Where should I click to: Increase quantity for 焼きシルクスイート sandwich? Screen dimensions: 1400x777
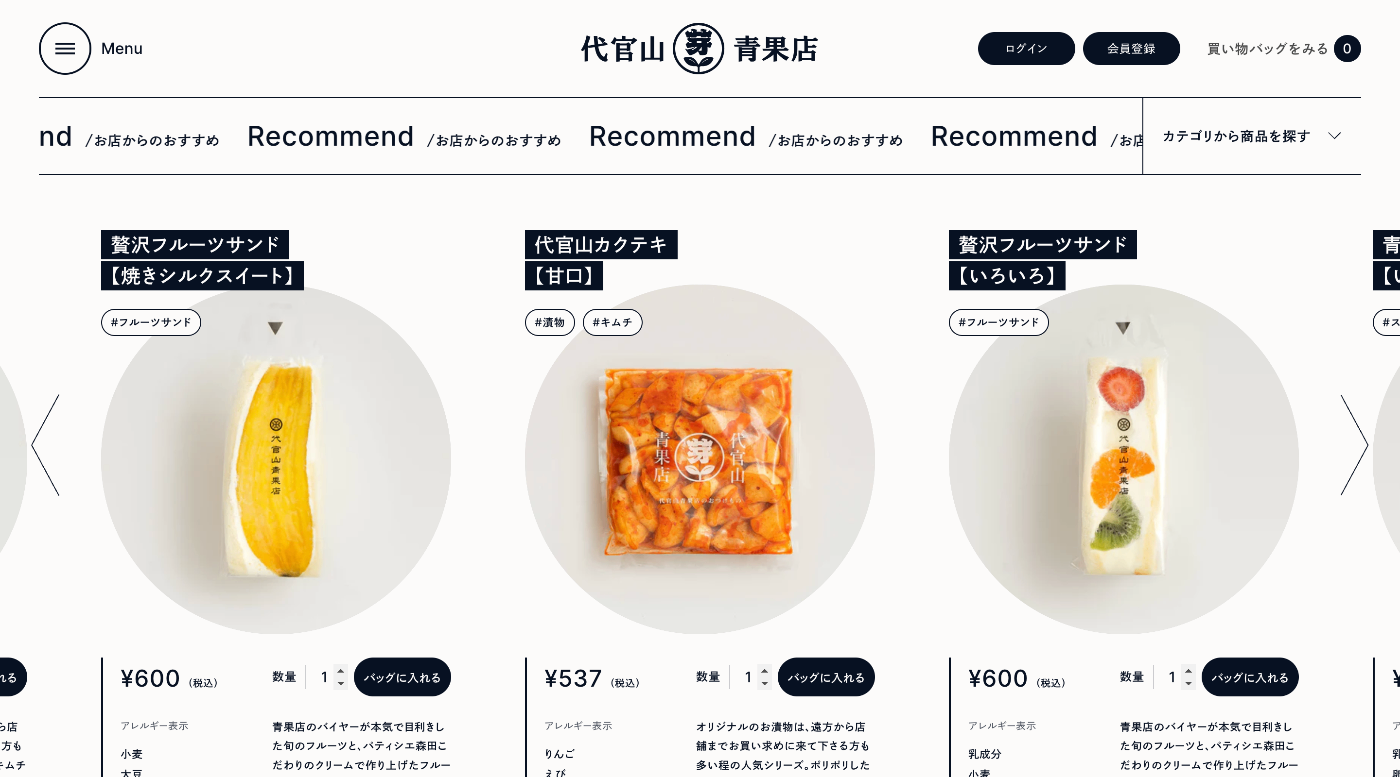341,671
